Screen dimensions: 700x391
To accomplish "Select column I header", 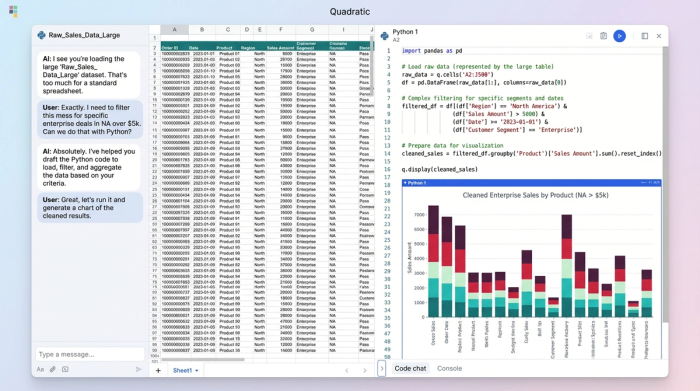I will 343,29.
